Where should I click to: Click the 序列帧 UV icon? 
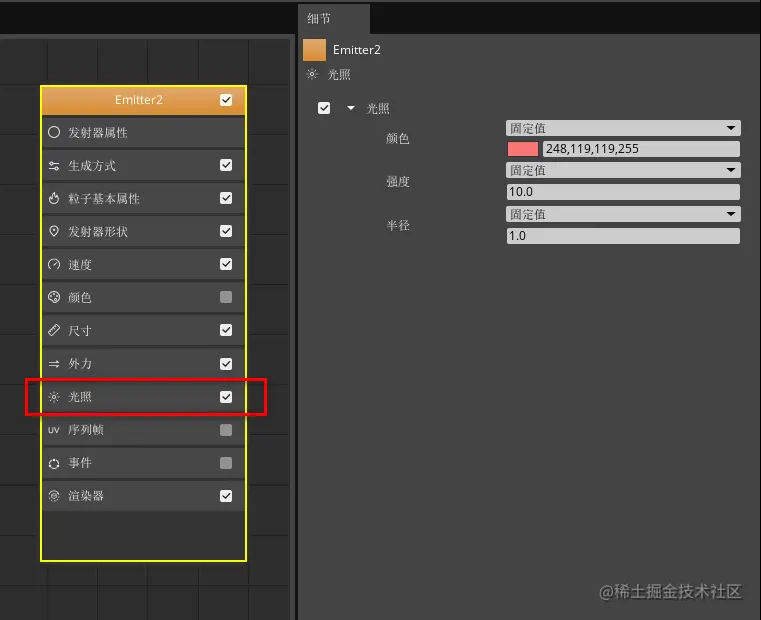(x=54, y=430)
